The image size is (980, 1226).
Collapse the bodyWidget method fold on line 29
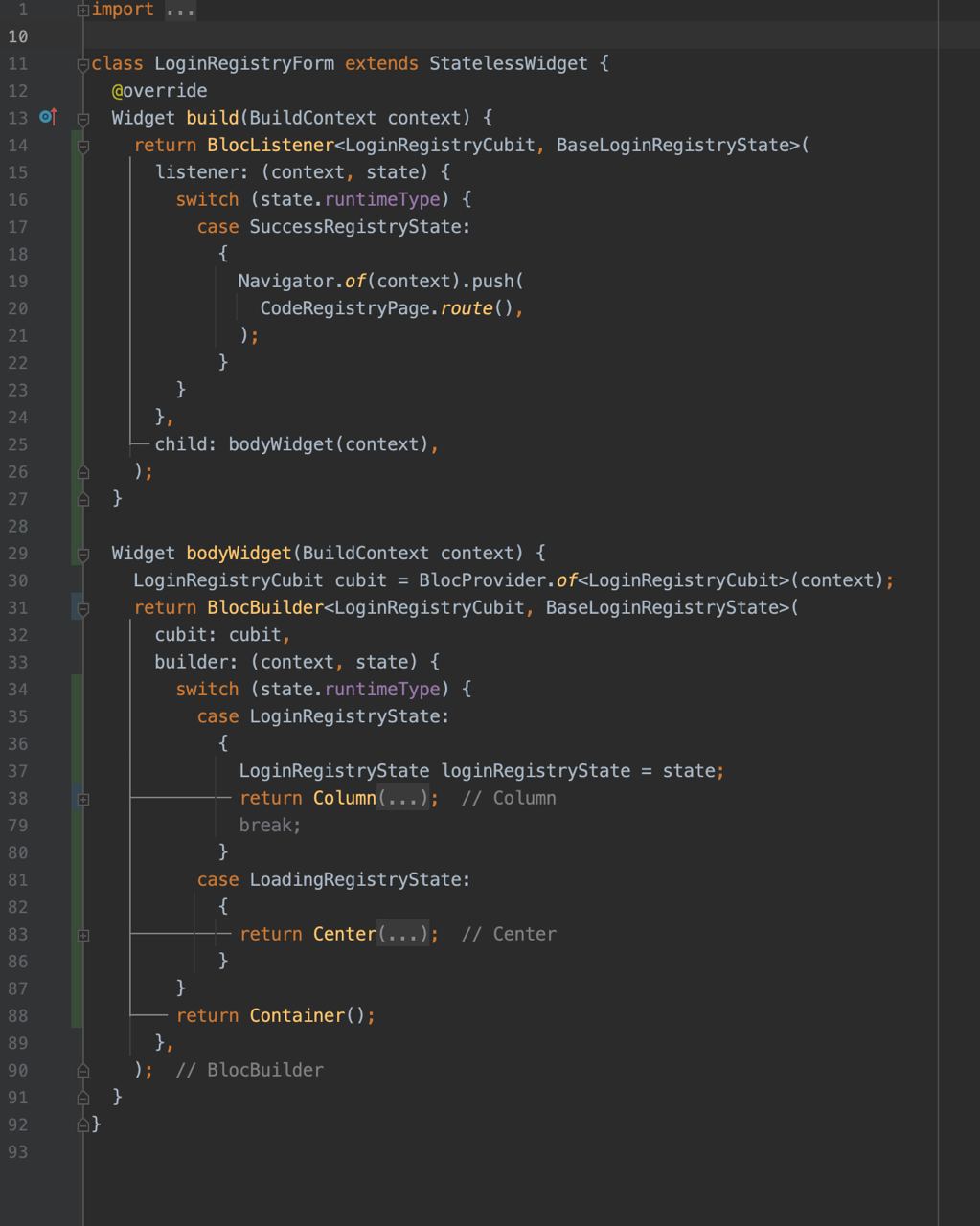tap(83, 554)
